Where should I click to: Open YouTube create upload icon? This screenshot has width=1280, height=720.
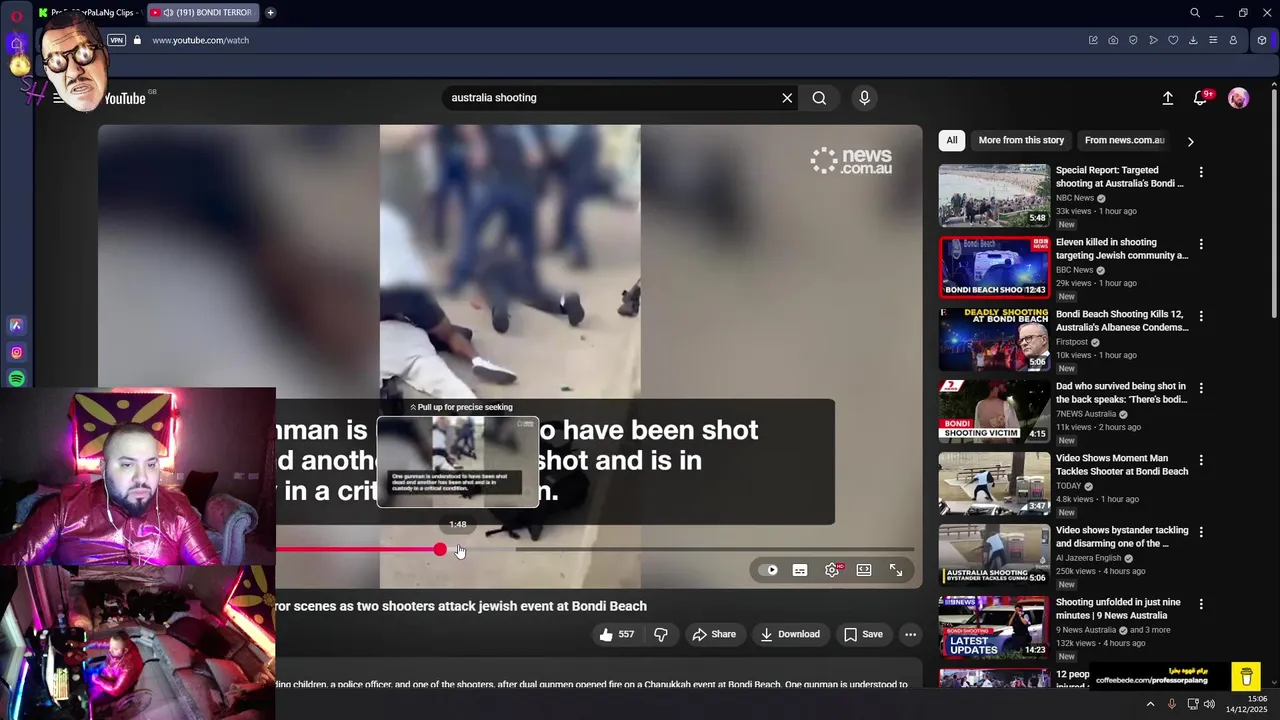coord(1167,98)
